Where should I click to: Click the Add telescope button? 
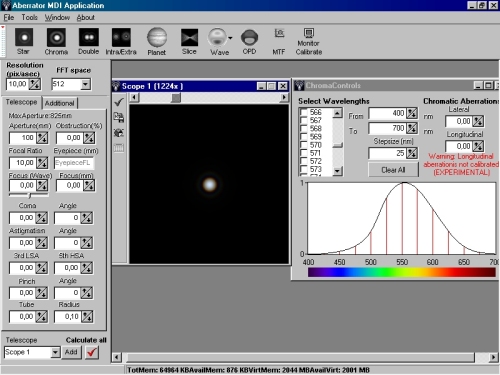[x=71, y=352]
